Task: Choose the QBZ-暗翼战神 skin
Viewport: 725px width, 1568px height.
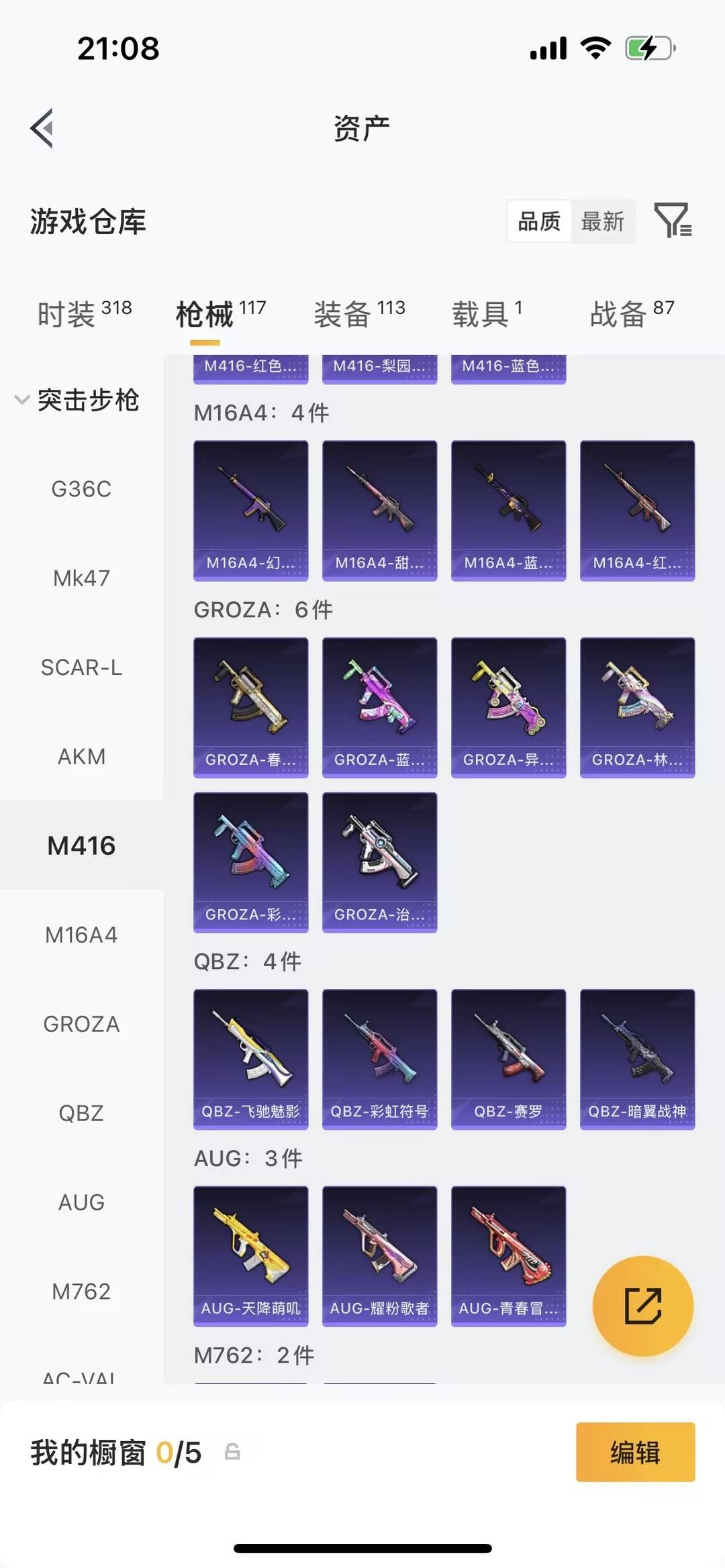Action: click(638, 1059)
